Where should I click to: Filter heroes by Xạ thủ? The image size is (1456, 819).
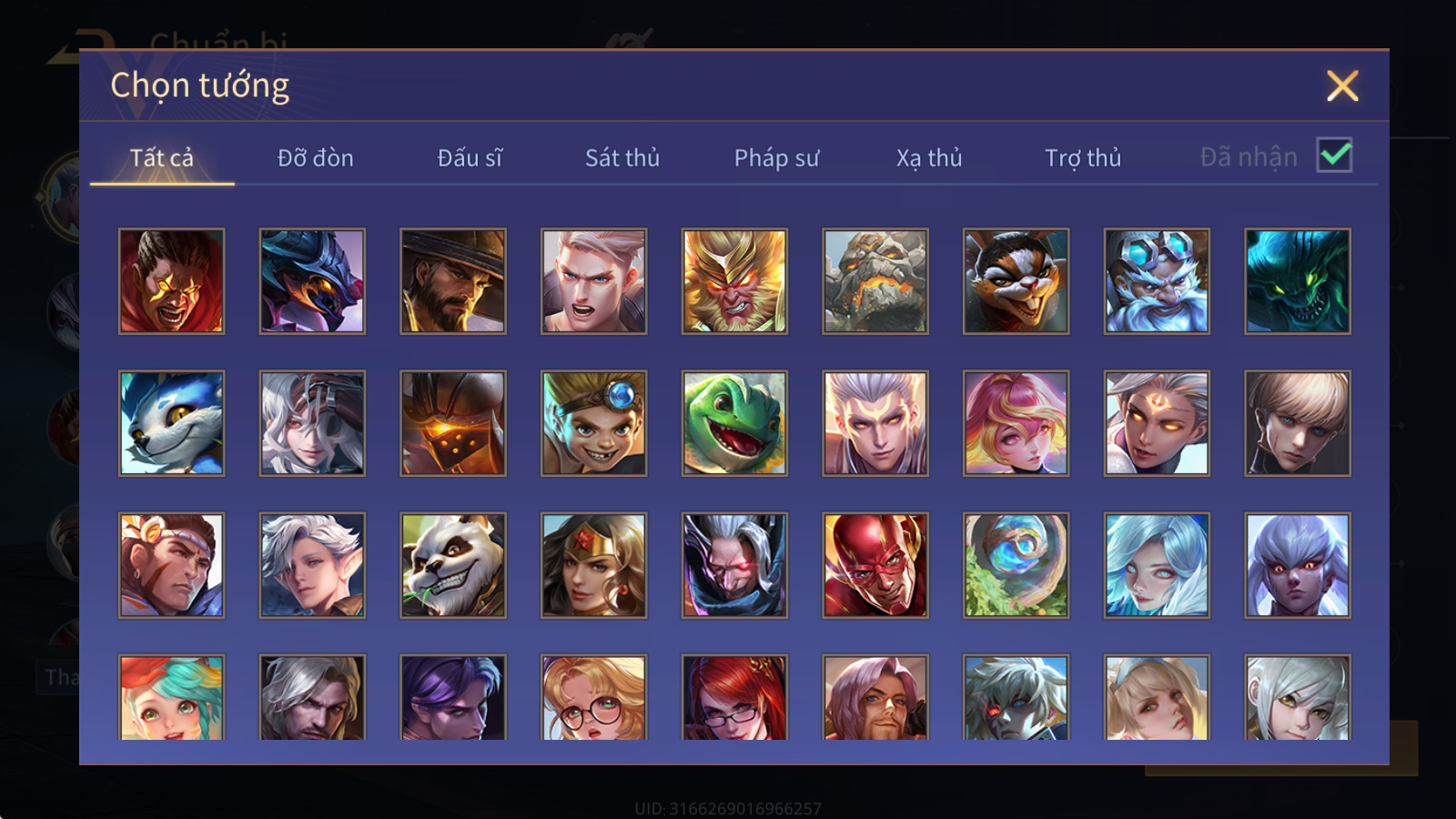coord(929,158)
